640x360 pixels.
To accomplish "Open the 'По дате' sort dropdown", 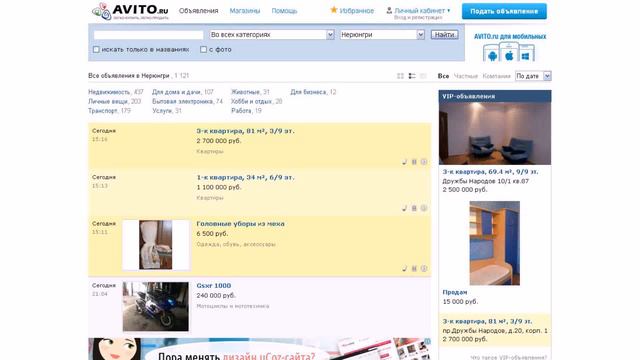I will click(533, 76).
